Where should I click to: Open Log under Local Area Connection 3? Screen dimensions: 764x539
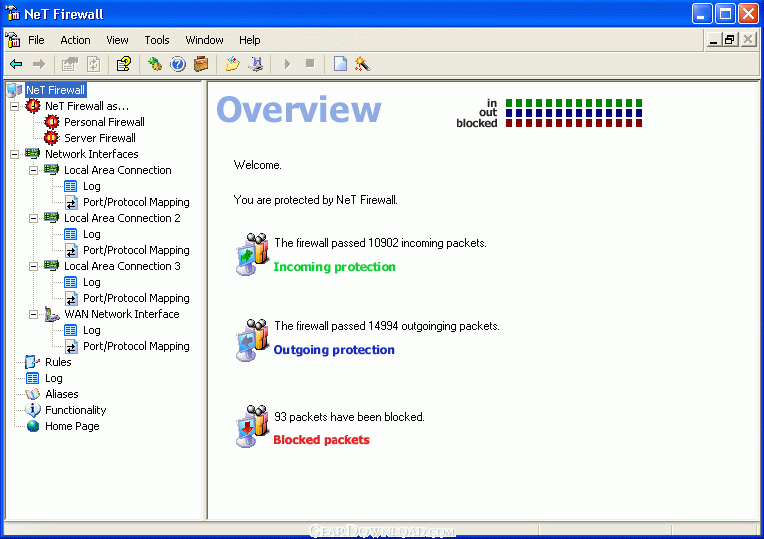[92, 282]
